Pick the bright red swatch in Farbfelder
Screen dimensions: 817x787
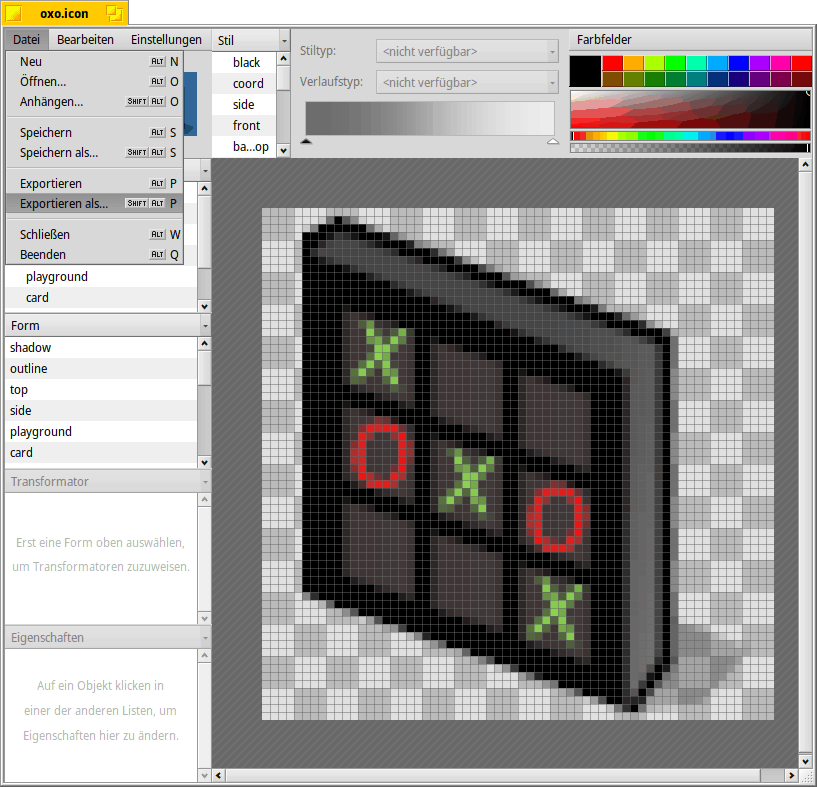pos(612,63)
